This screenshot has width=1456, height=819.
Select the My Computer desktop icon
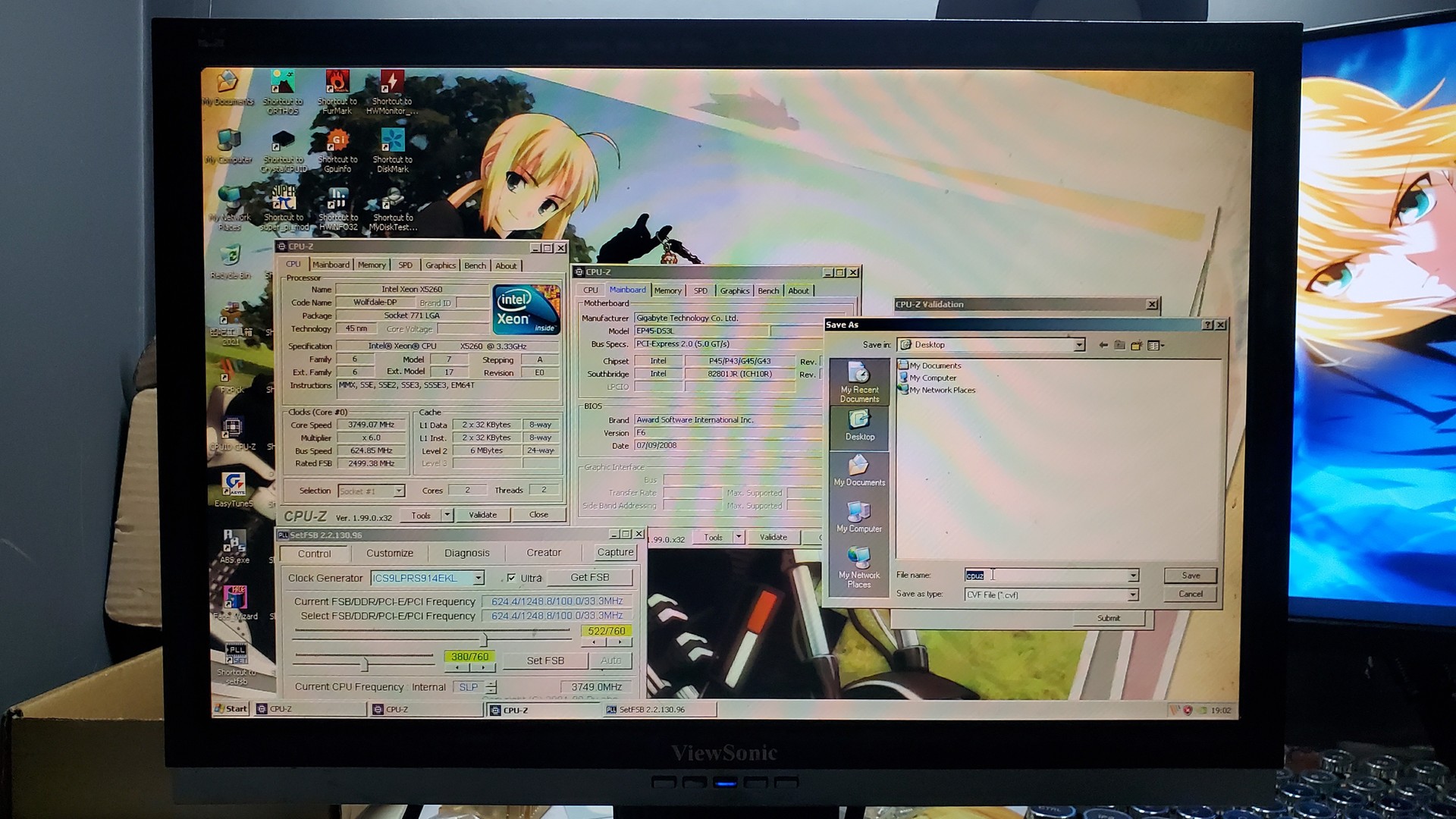(x=228, y=146)
